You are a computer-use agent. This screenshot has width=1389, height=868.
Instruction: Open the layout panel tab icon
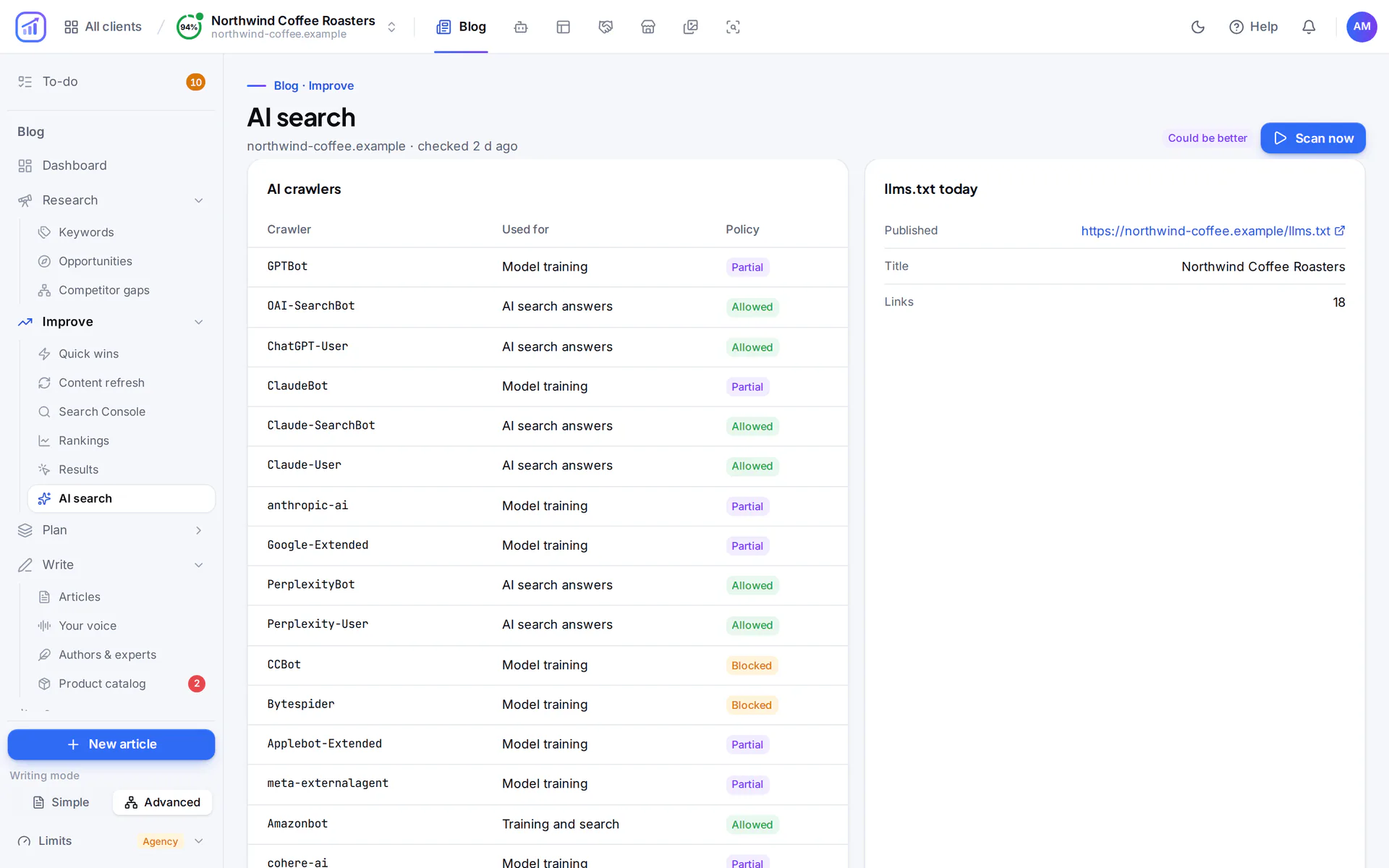pos(564,27)
